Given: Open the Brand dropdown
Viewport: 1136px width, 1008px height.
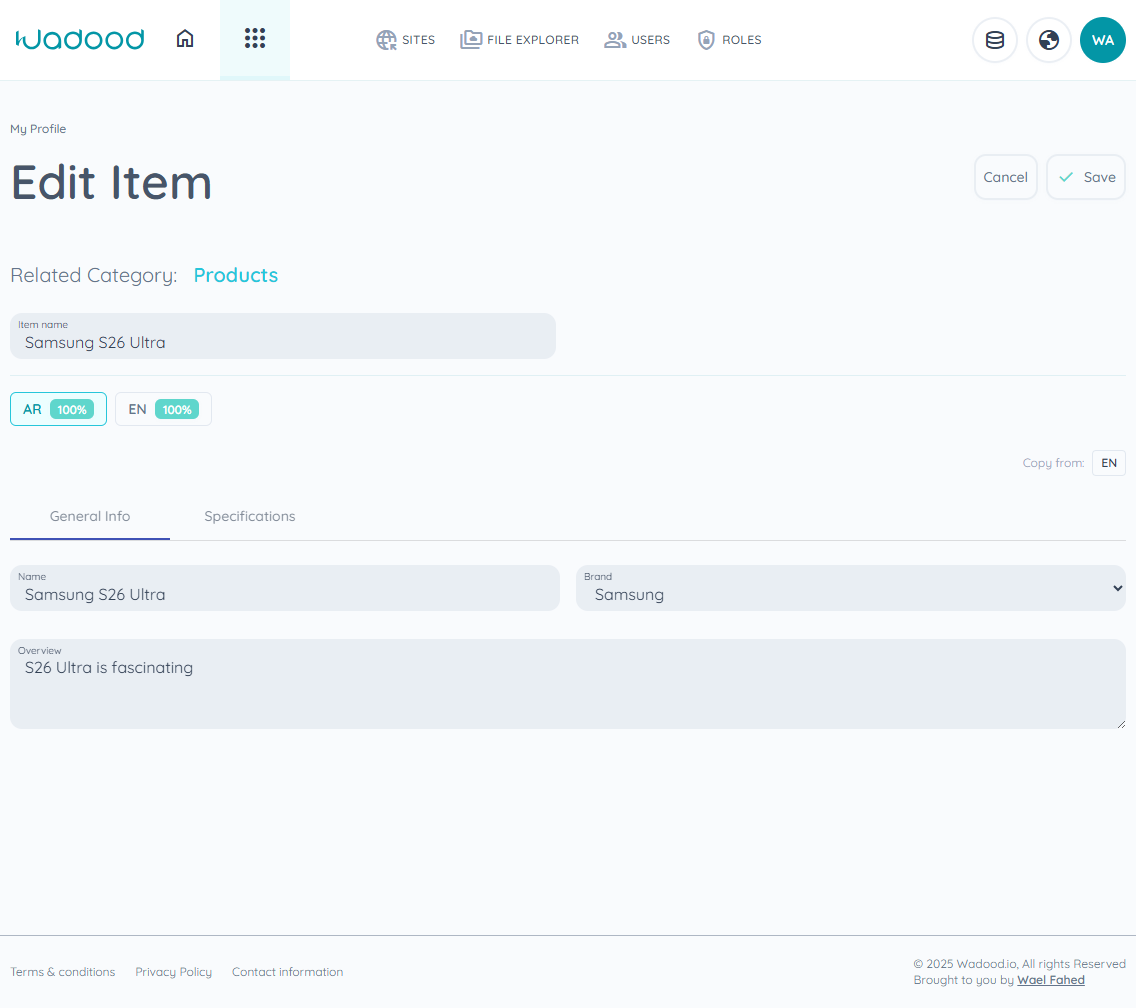Looking at the screenshot, I should [x=851, y=588].
